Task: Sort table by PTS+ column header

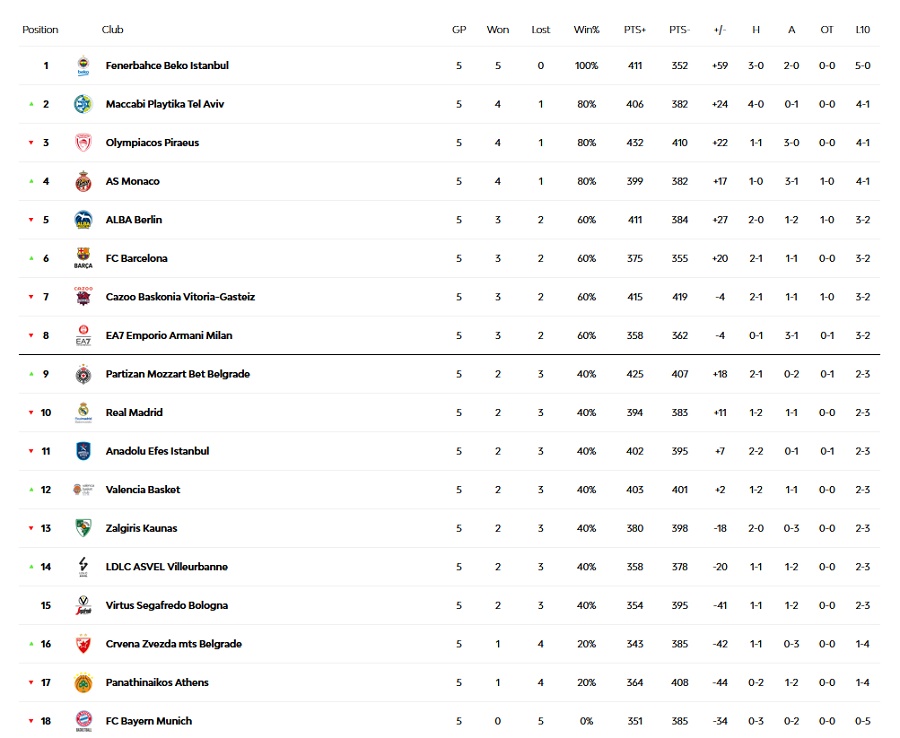Action: [x=635, y=29]
